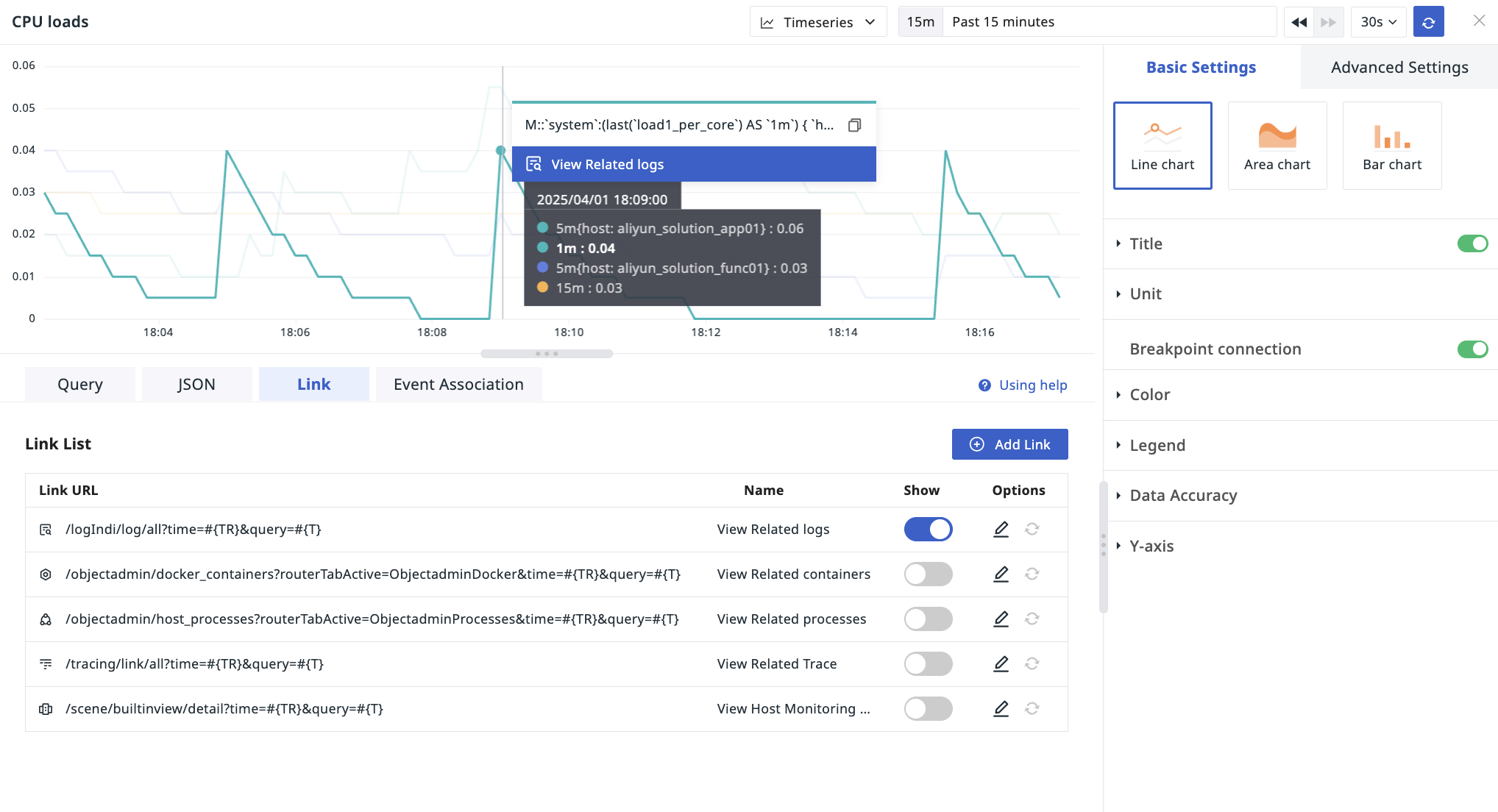
Task: Click the Past 15 minutes time field
Action: [1109, 22]
